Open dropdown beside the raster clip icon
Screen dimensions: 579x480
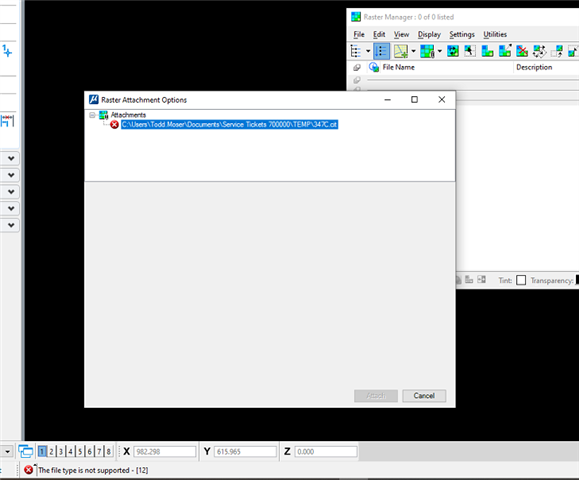pyautogui.click(x=439, y=51)
